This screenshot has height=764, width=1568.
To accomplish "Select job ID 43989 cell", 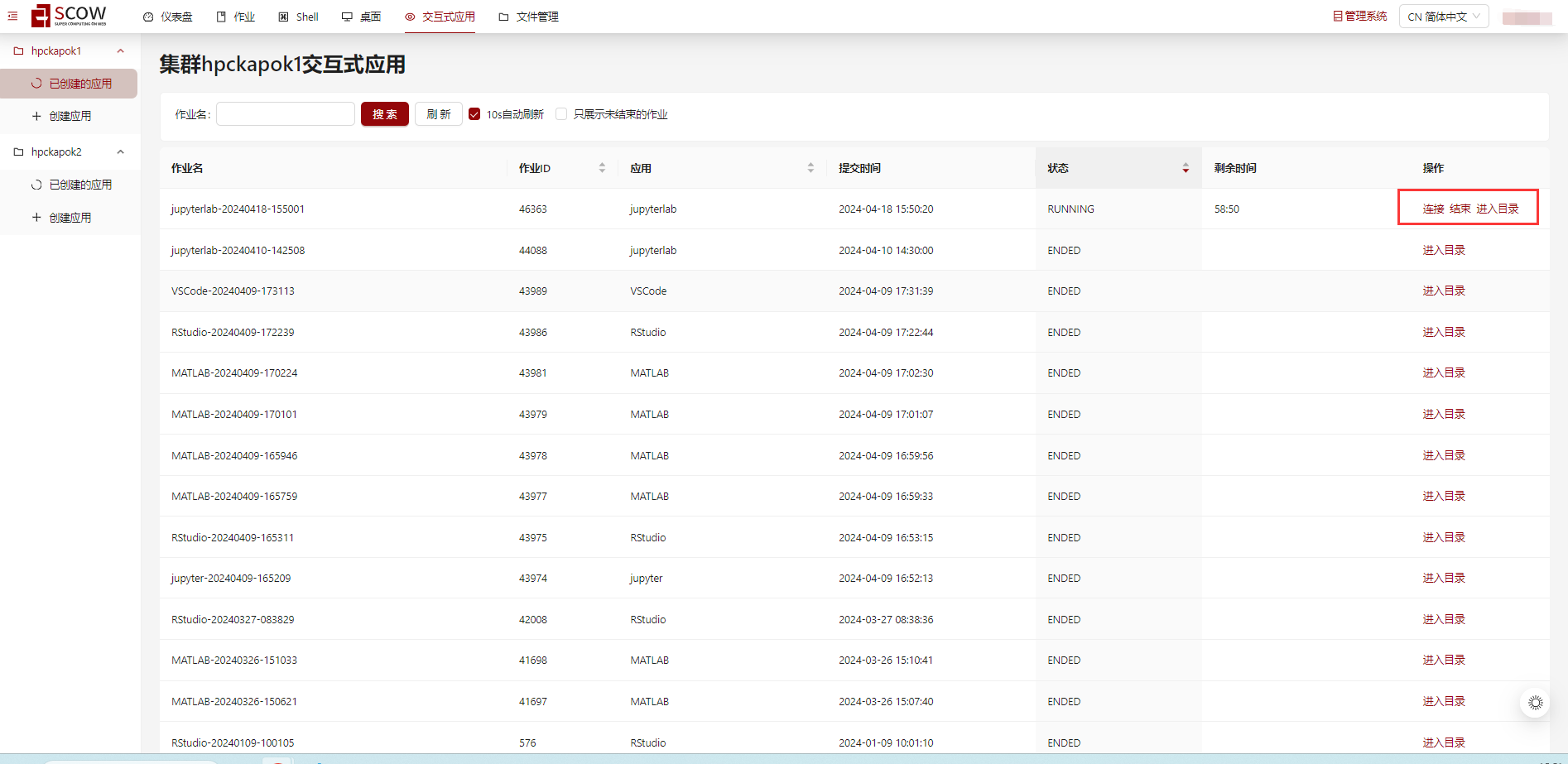I will (533, 291).
